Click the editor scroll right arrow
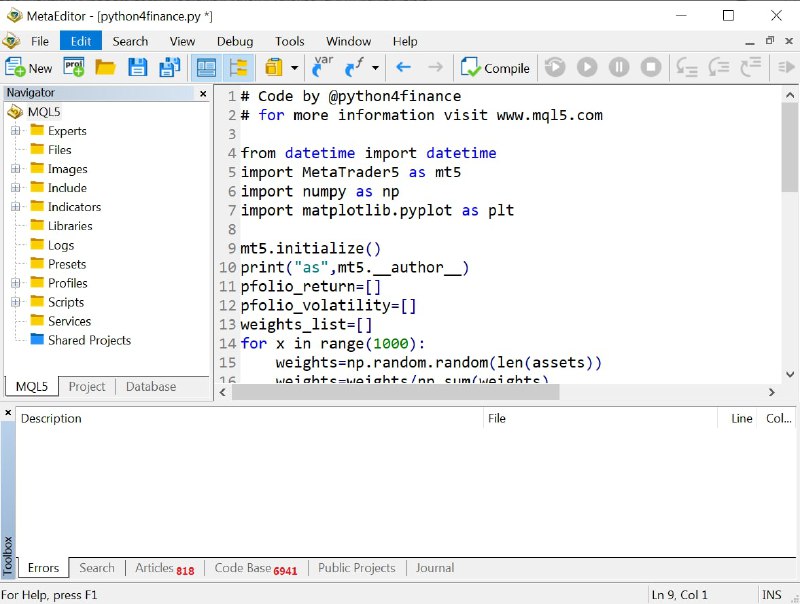800x604 pixels. (x=771, y=392)
